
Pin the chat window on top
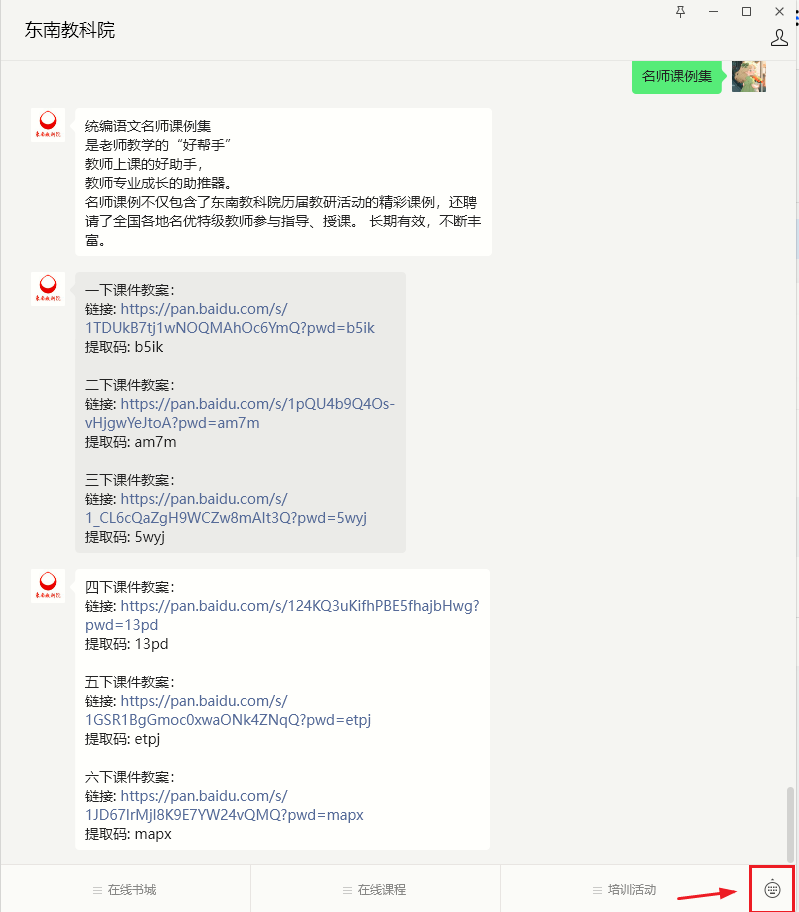click(x=680, y=12)
